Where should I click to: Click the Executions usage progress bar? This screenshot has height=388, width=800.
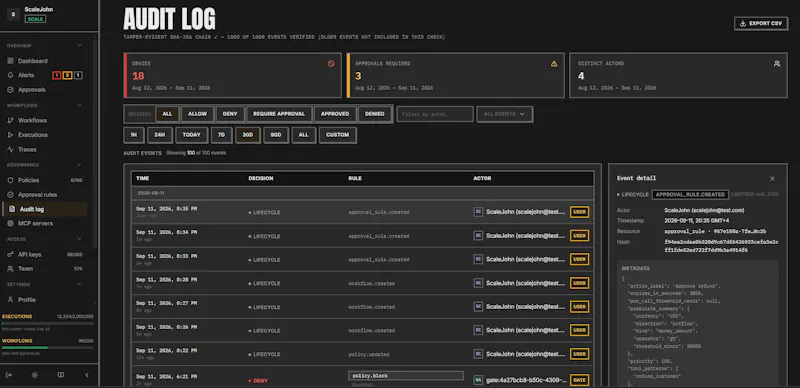click(x=48, y=323)
